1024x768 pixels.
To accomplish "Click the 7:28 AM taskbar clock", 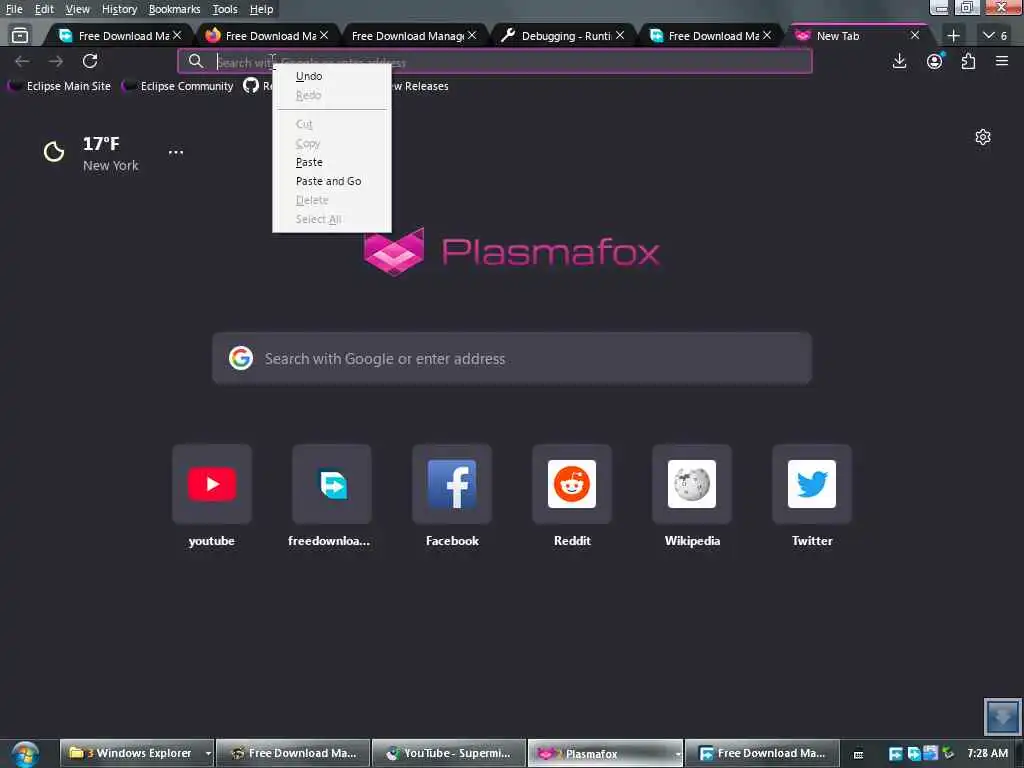I will 987,753.
